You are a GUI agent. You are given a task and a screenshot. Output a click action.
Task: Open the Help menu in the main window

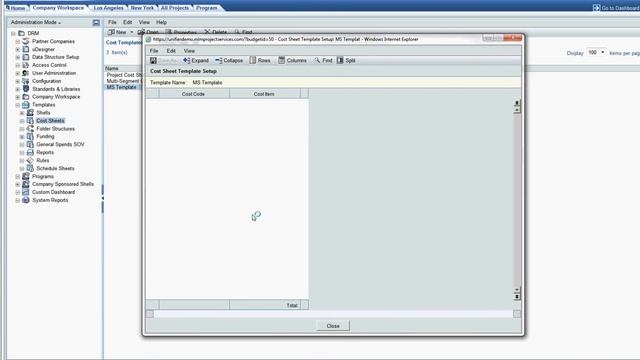[161, 22]
